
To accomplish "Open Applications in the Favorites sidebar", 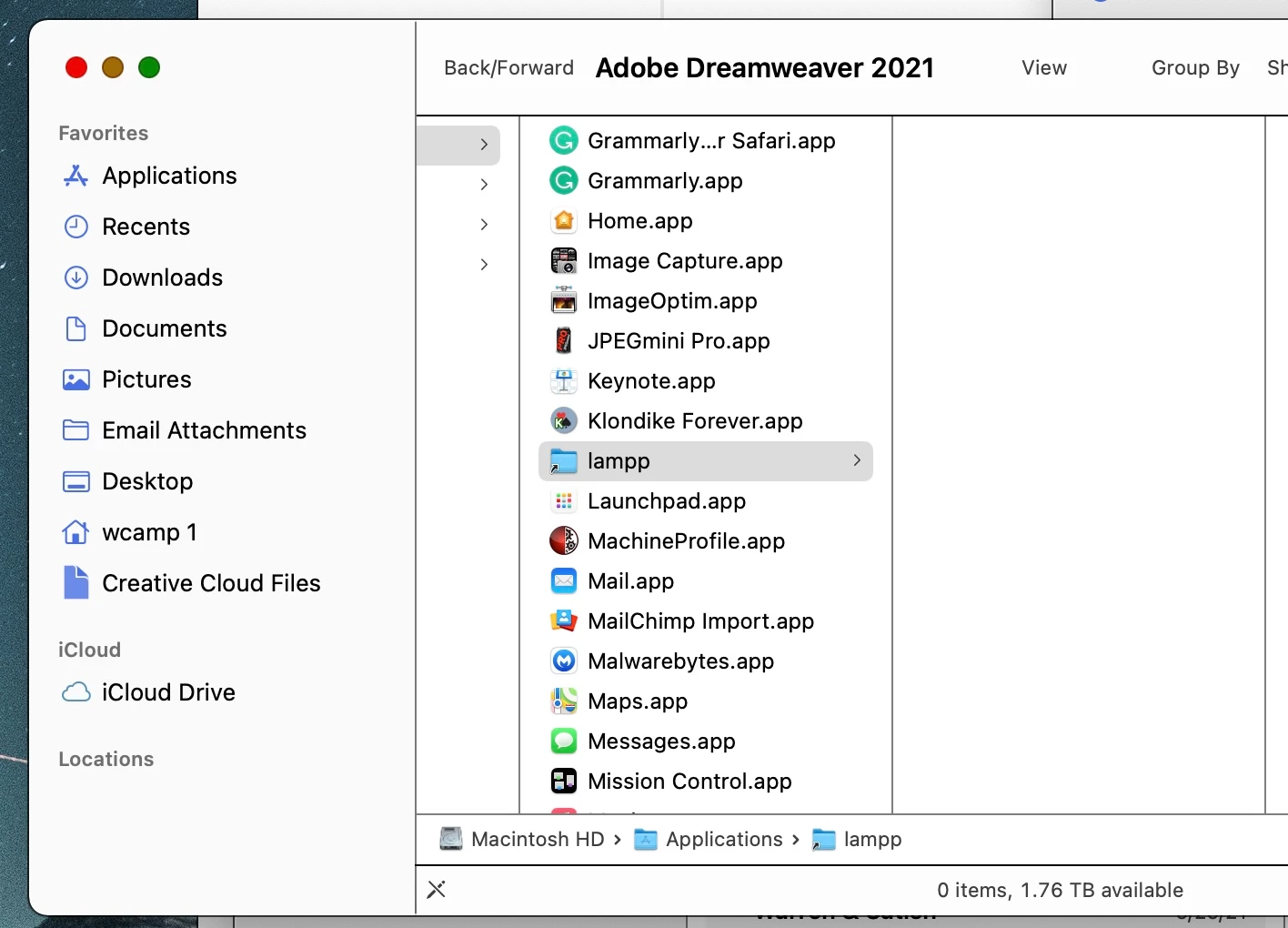I will [x=170, y=176].
